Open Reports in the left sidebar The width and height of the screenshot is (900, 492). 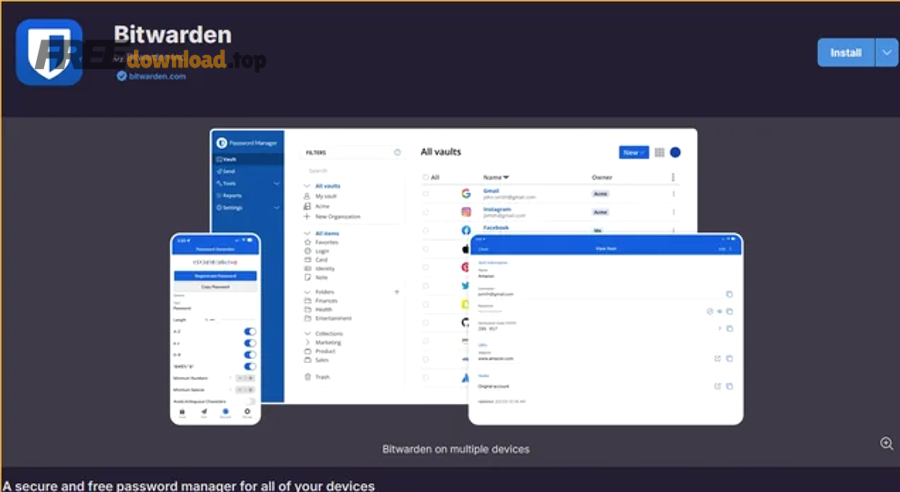click(x=232, y=195)
